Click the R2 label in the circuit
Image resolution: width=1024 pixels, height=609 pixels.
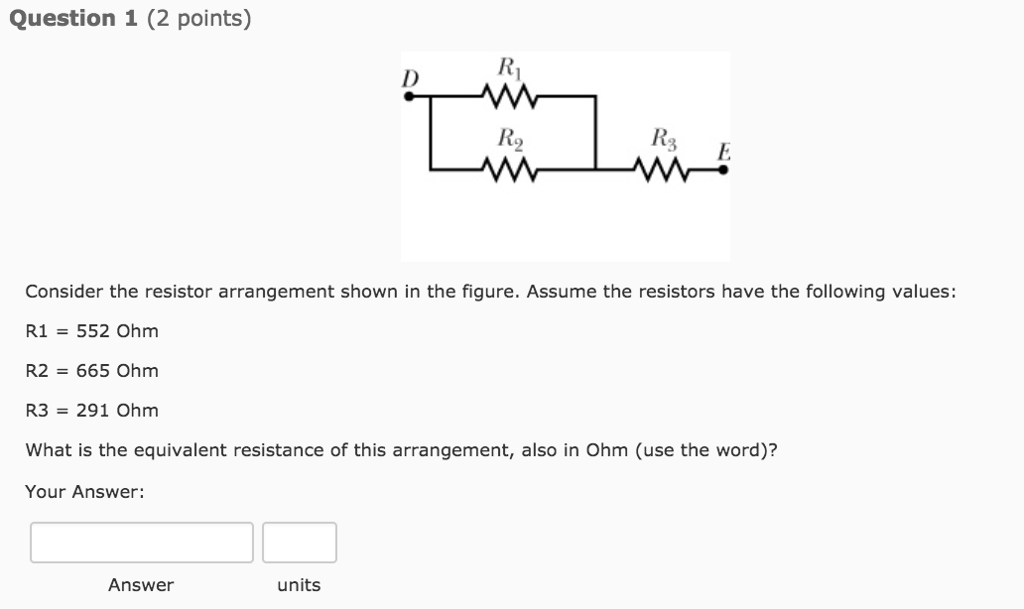pyautogui.click(x=511, y=139)
